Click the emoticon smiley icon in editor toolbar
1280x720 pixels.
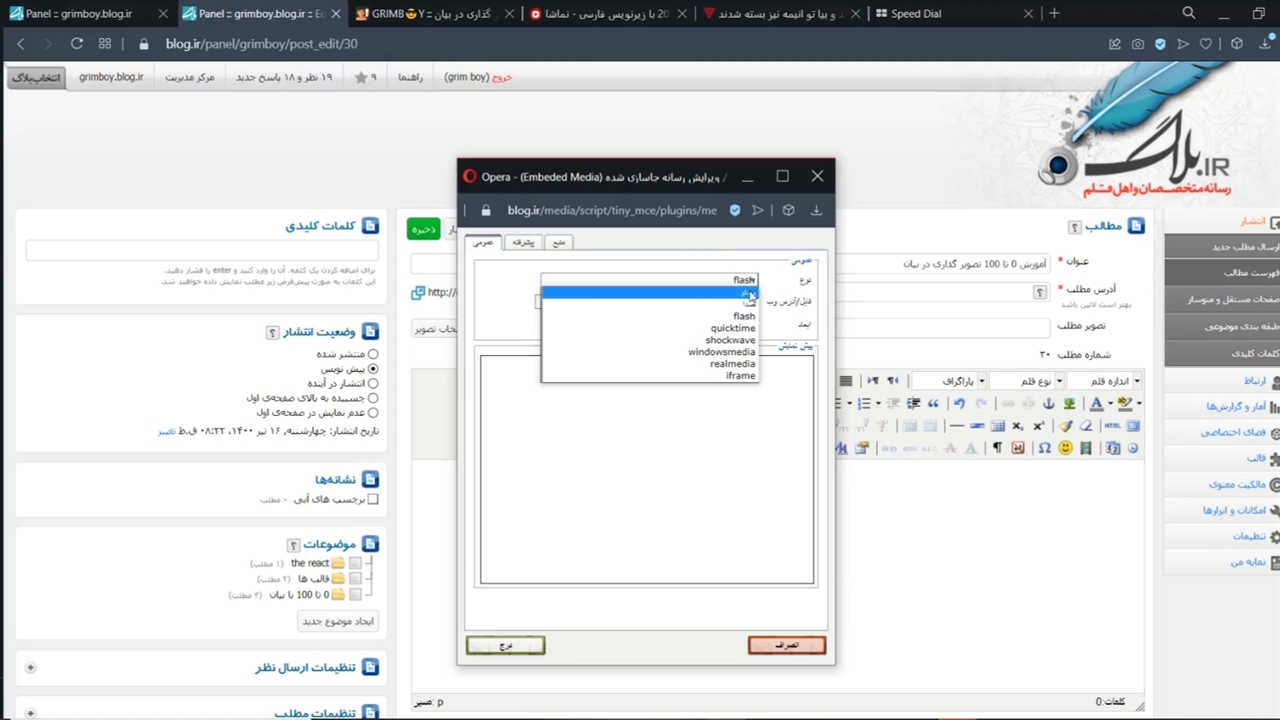1065,448
